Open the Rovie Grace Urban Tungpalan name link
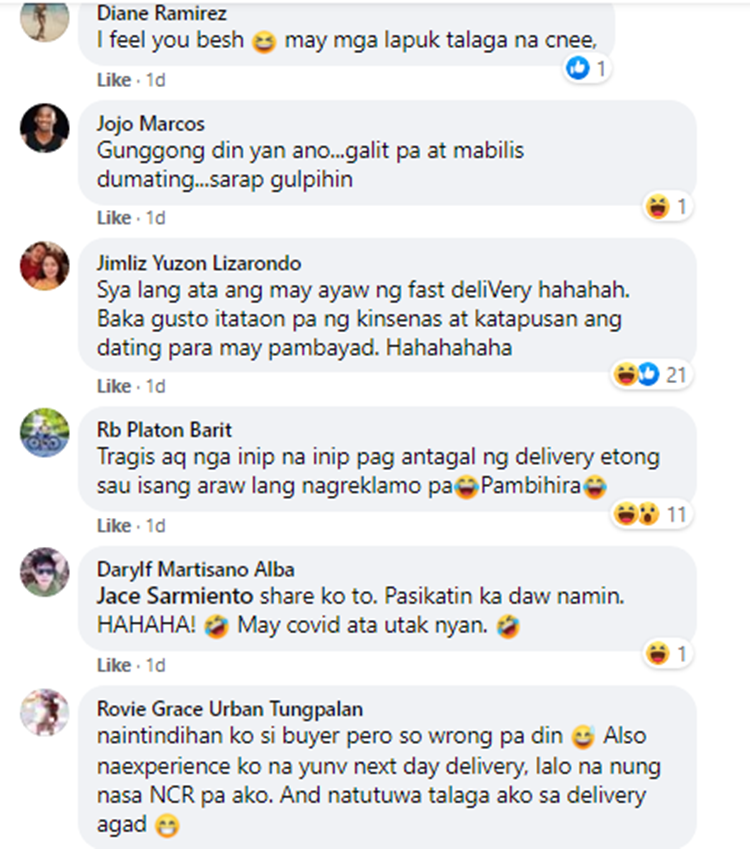Screen dimensions: 750x849 point(230,709)
